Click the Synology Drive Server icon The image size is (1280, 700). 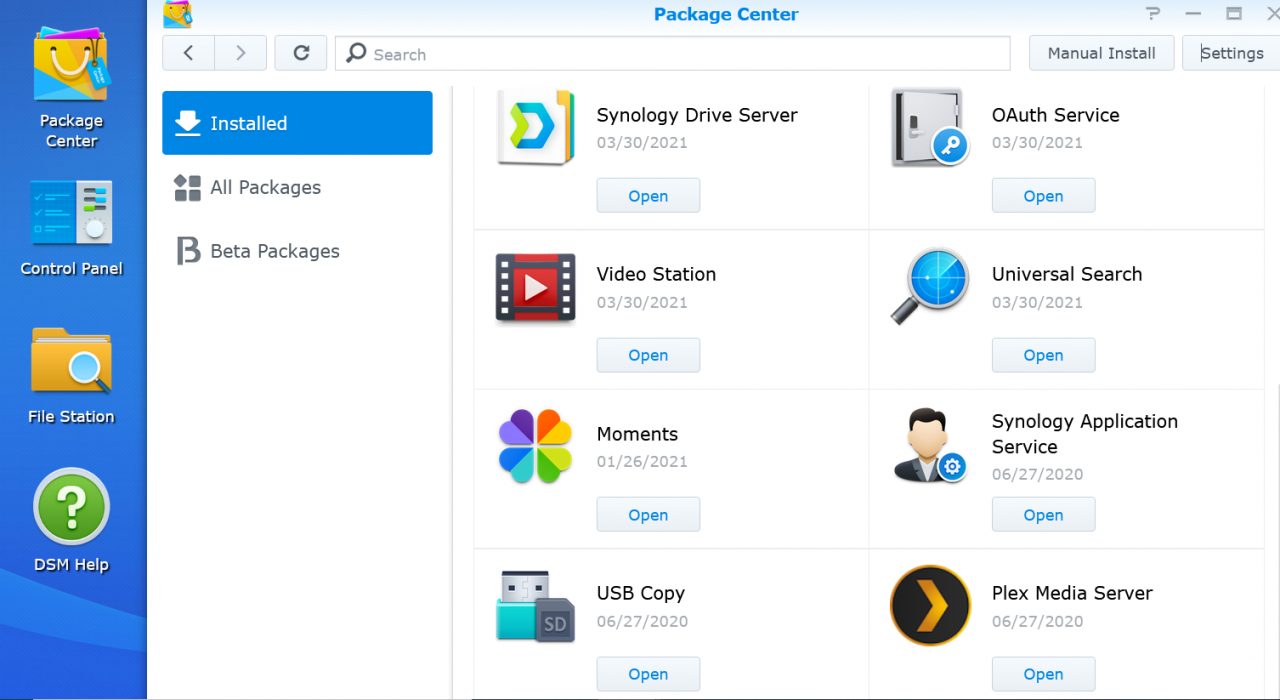[x=536, y=126]
